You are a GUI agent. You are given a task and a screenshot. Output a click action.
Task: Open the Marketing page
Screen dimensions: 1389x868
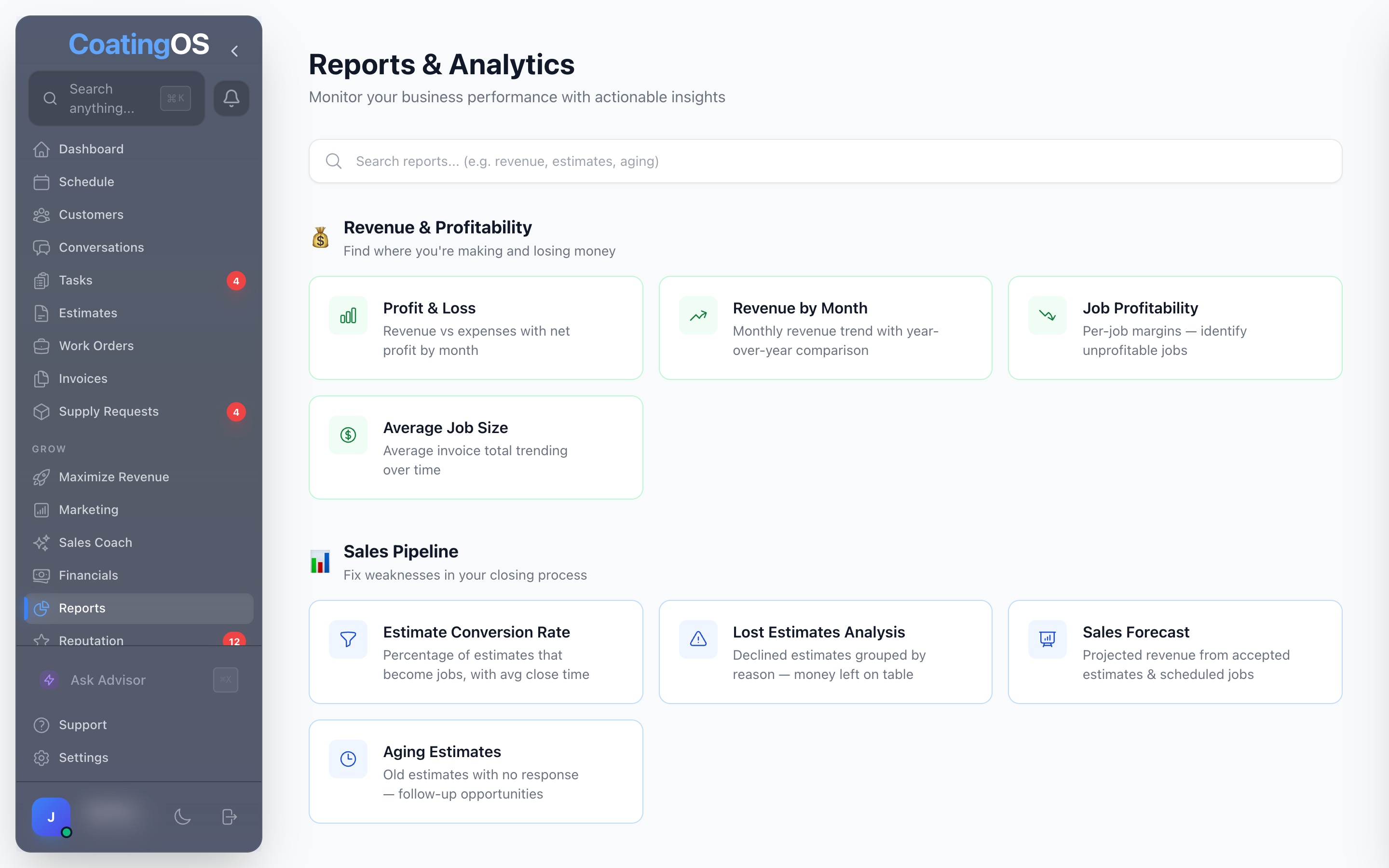tap(138, 510)
